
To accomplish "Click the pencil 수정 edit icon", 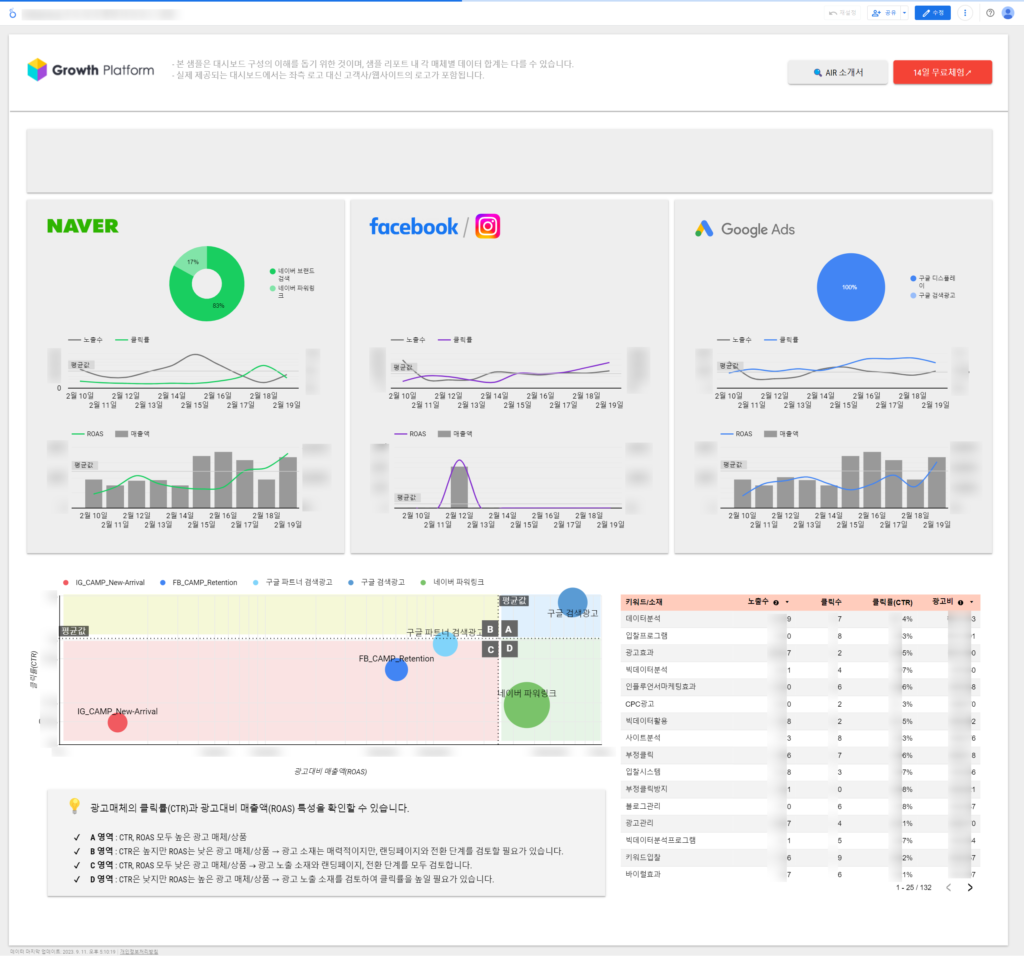I will 927,12.
